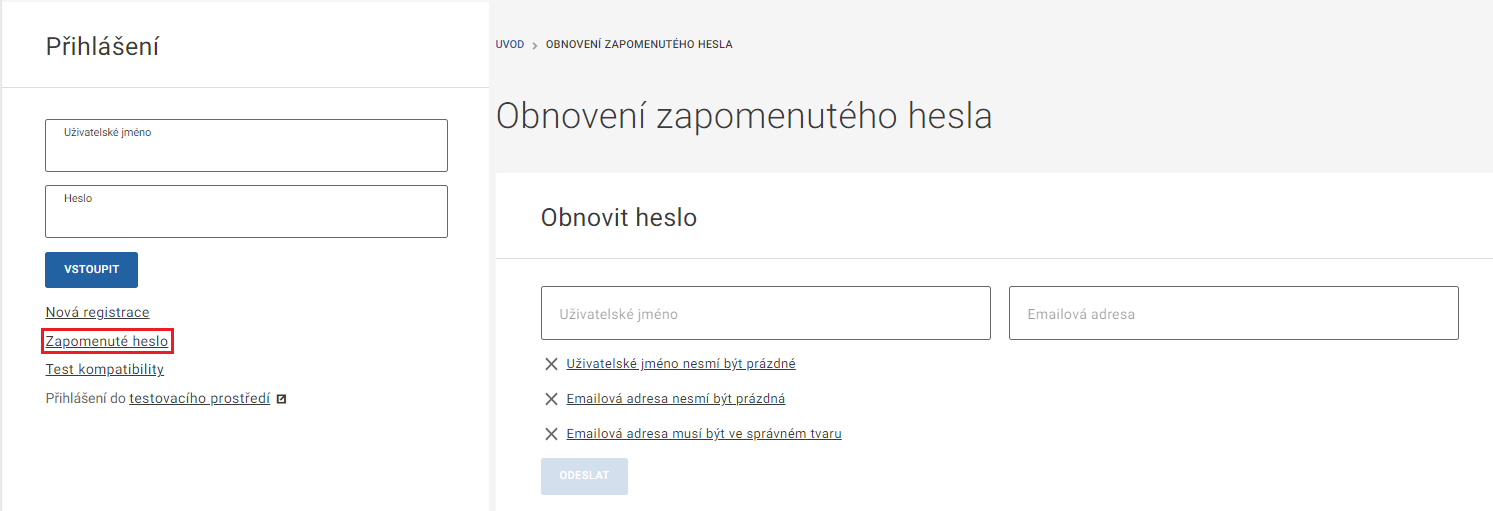Open the Test kompatibility link
Viewport: 1493px width, 511px height.
[104, 370]
